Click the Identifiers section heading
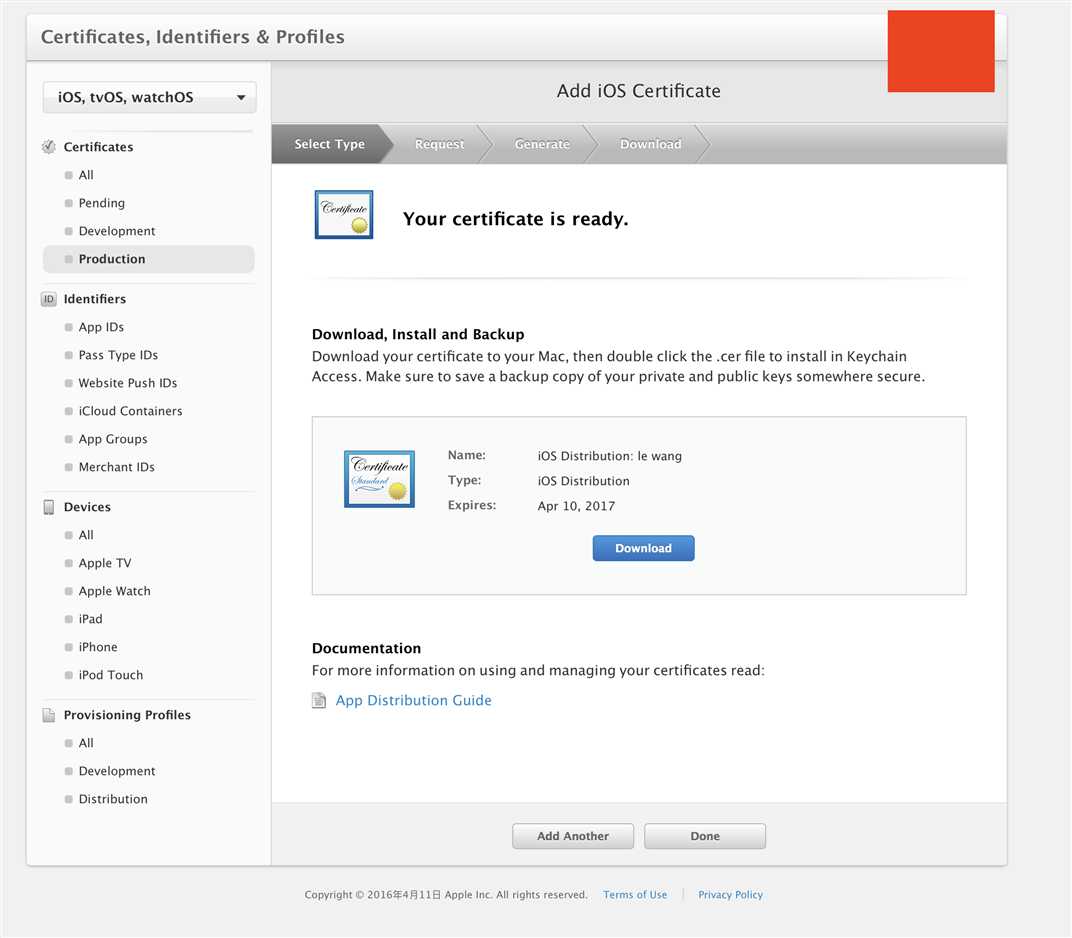The width and height of the screenshot is (1072, 938). tap(95, 299)
